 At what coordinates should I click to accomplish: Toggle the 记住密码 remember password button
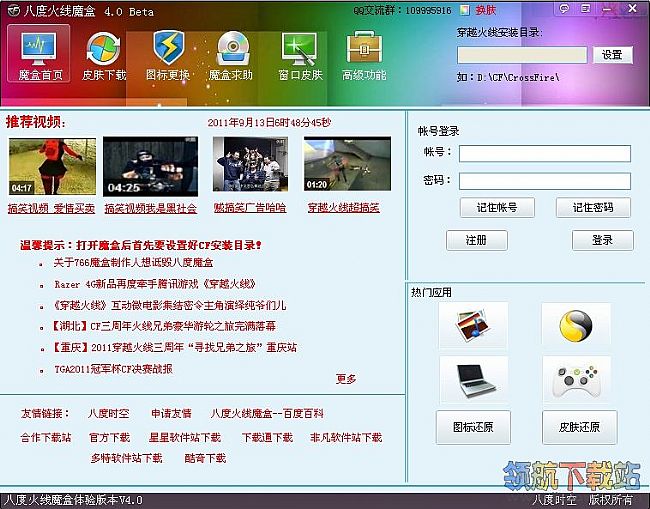coord(593,207)
